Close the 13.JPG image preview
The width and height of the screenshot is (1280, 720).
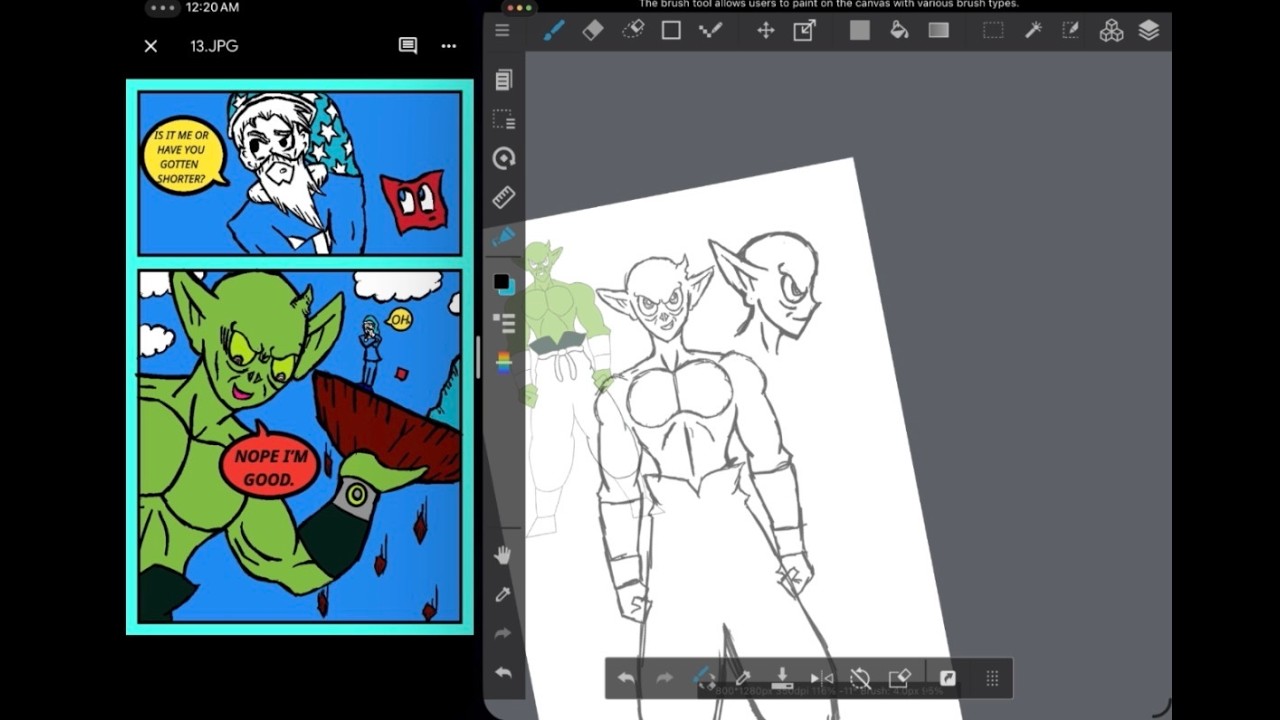point(151,46)
